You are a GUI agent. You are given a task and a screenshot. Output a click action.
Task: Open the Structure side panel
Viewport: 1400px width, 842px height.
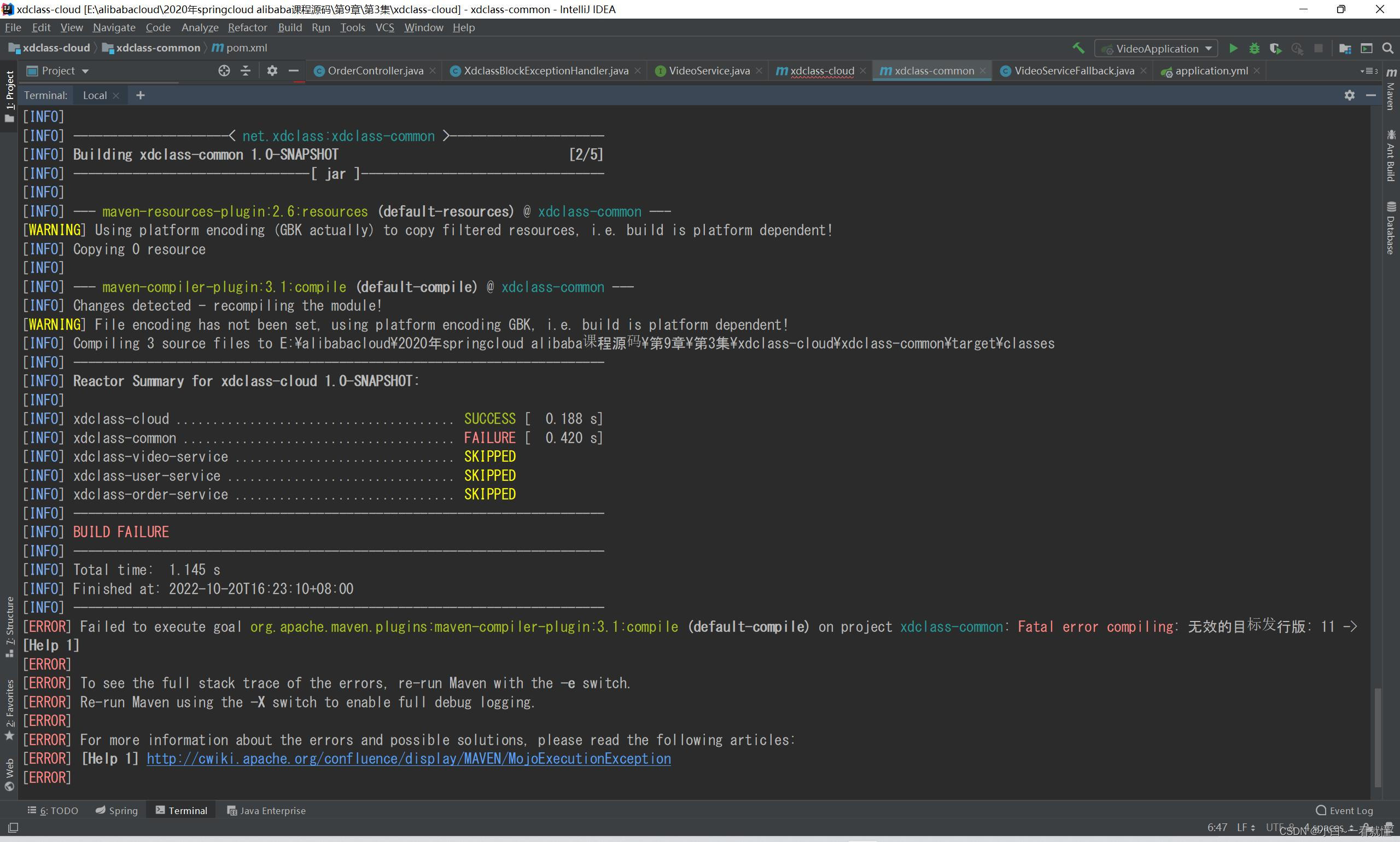(9, 627)
